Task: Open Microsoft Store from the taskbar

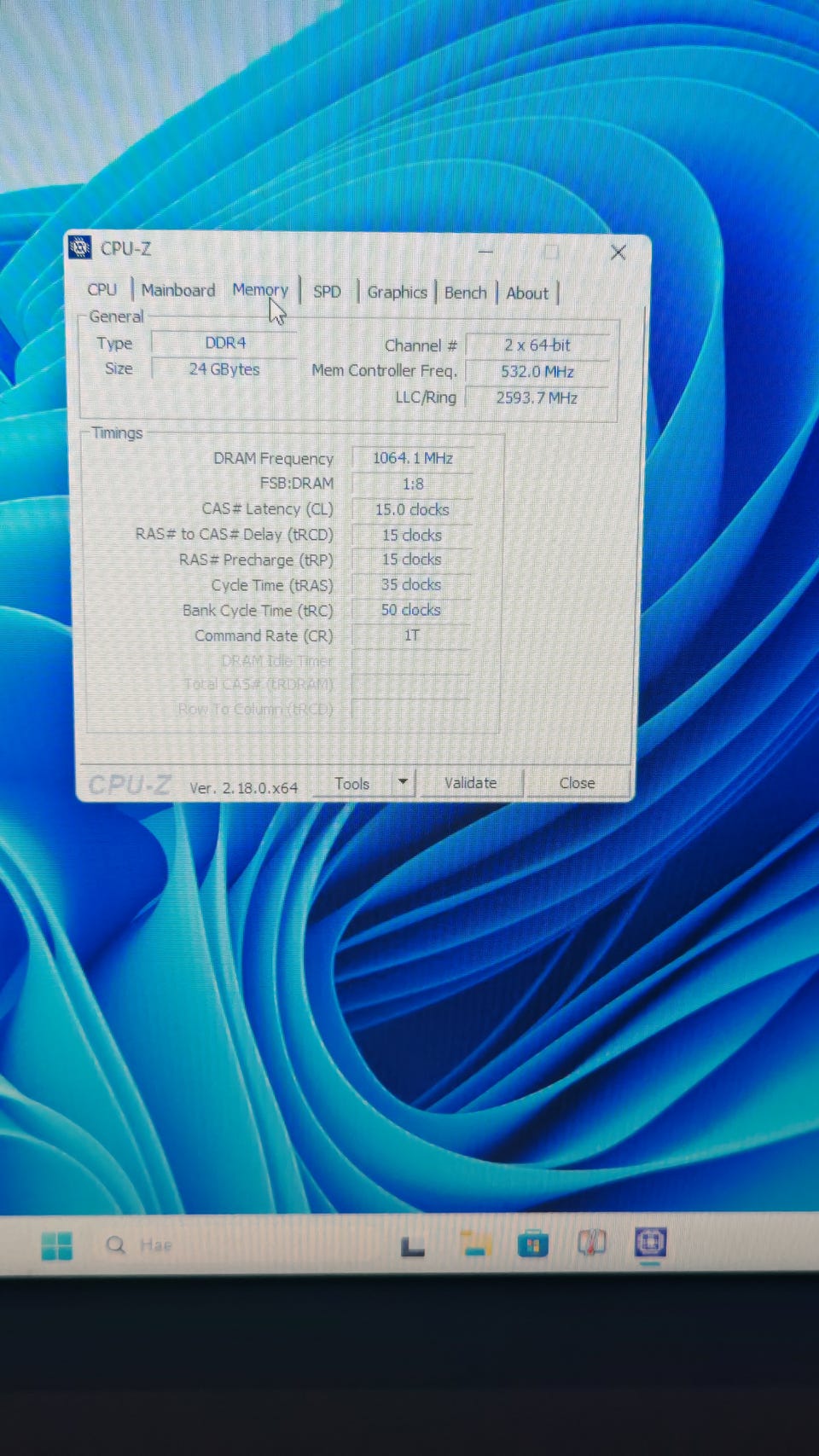Action: pyautogui.click(x=533, y=1244)
